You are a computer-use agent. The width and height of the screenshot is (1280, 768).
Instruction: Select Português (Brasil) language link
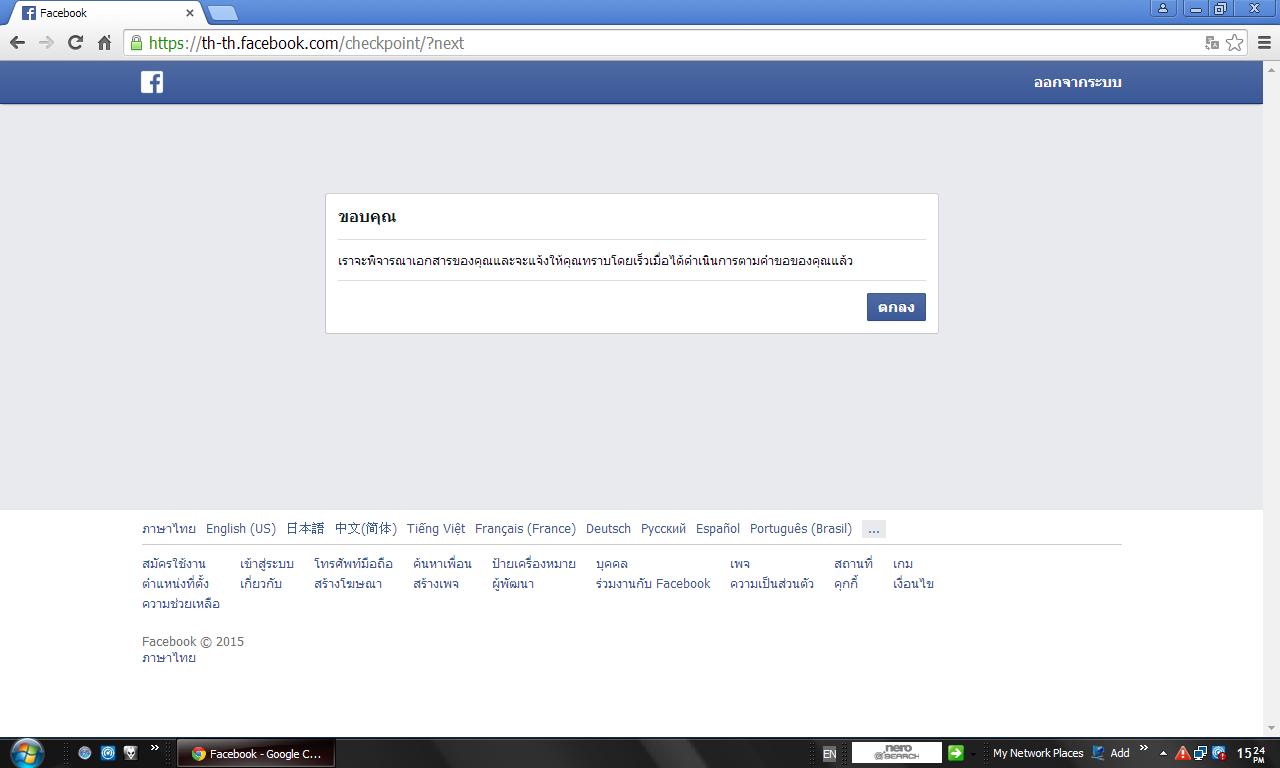click(801, 529)
